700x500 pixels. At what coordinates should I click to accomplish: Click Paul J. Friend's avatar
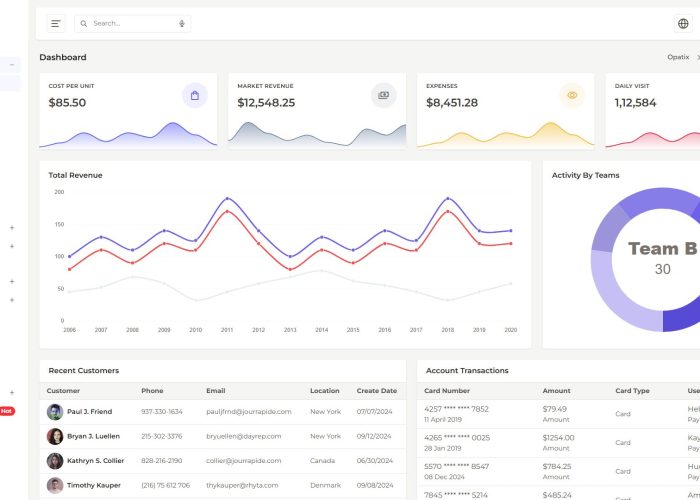[x=55, y=412]
